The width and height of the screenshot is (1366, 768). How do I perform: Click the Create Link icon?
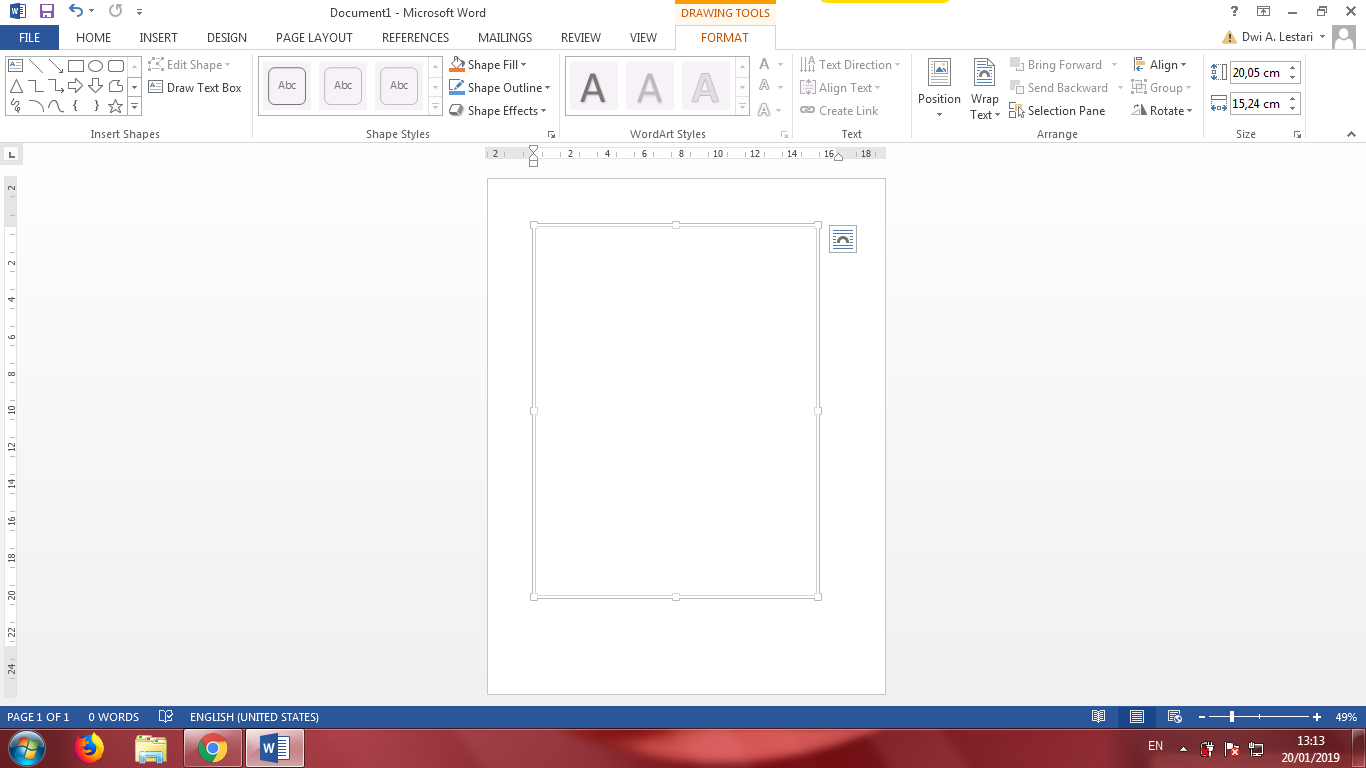(843, 110)
